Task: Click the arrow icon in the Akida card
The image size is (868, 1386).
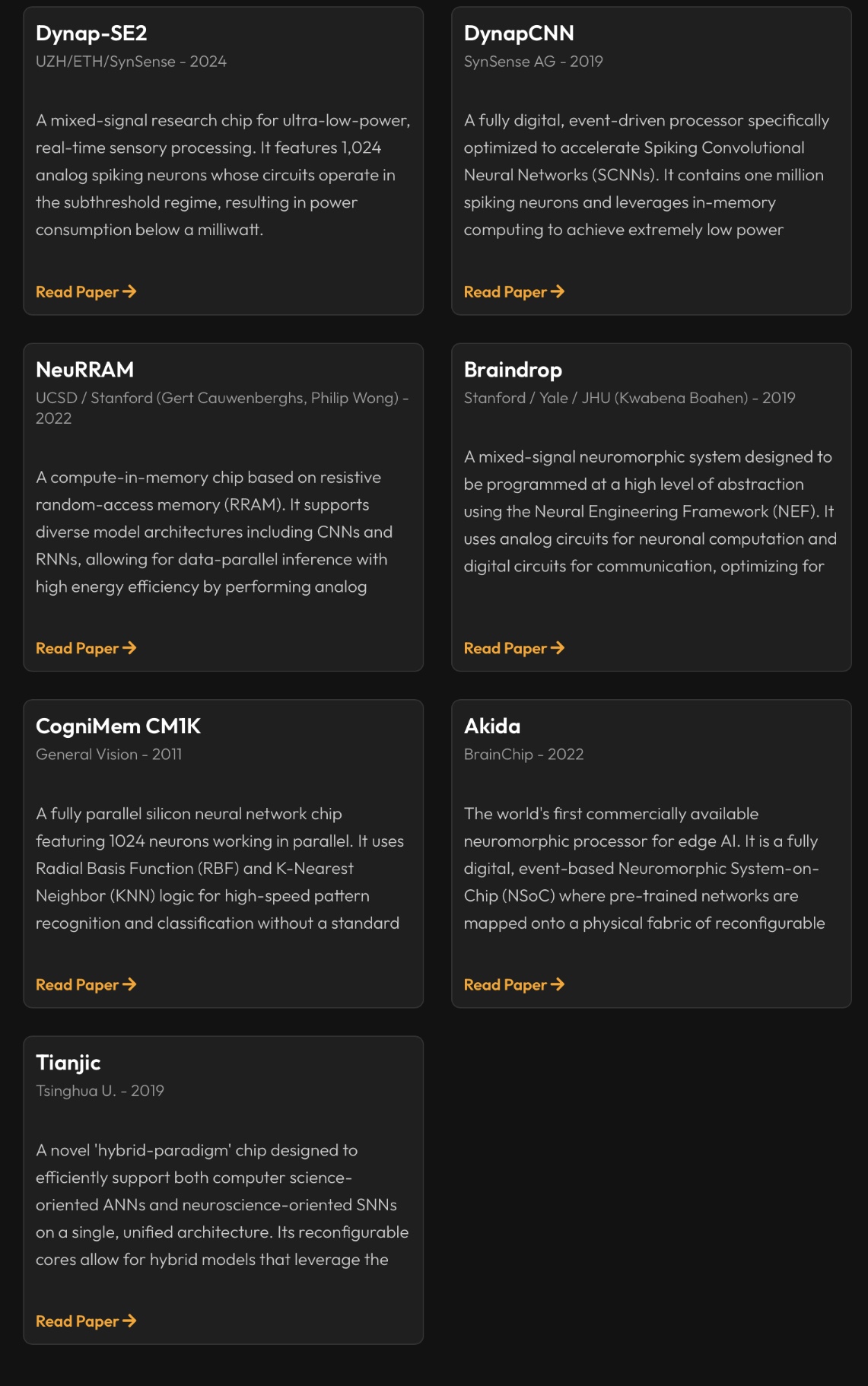Action: point(558,984)
